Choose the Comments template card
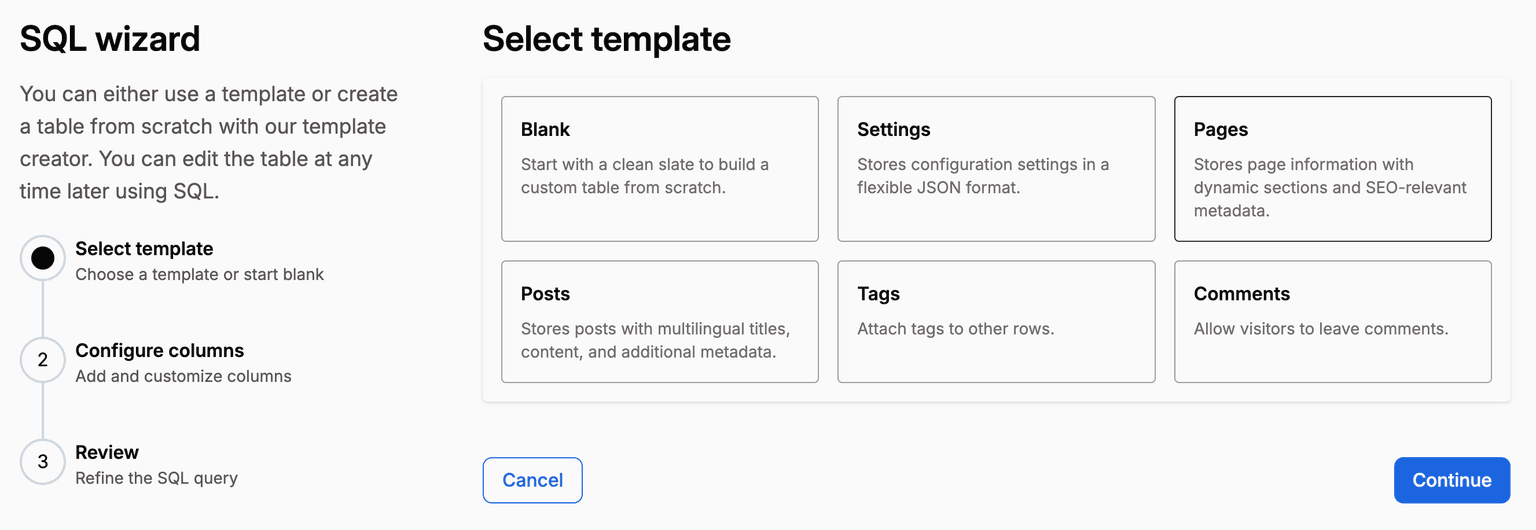Screen dimensions: 1536x530 point(1332,322)
